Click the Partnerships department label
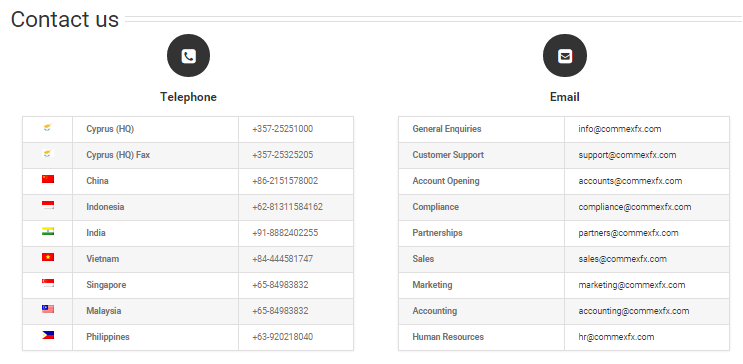Image resolution: width=743 pixels, height=364 pixels. point(437,233)
